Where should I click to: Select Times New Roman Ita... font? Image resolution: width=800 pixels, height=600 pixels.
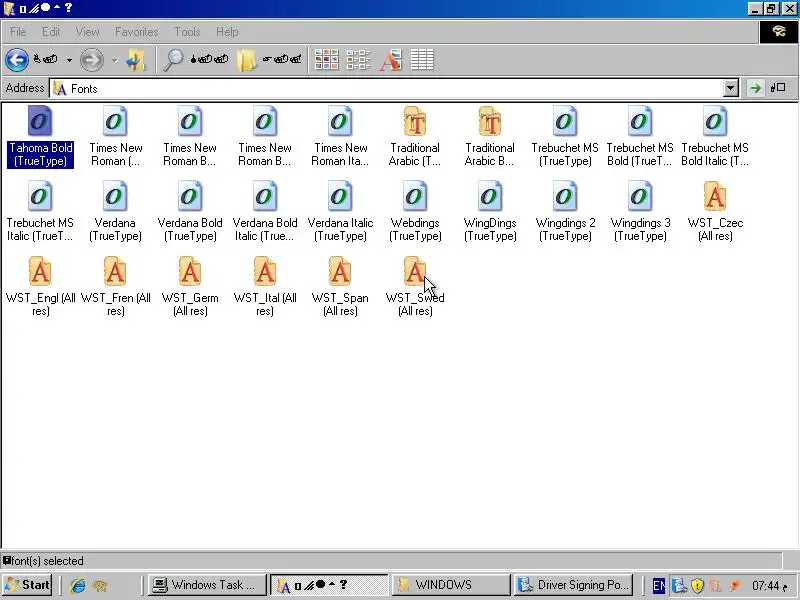tap(340, 136)
